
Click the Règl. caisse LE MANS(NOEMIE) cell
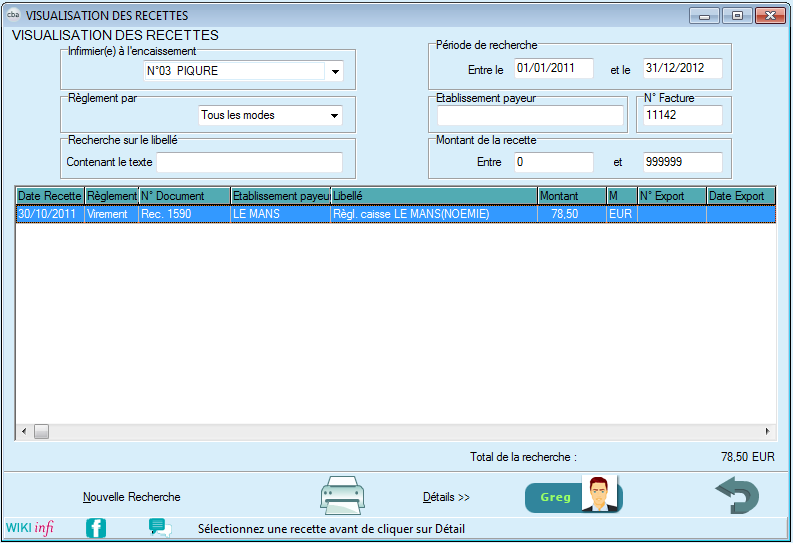click(x=434, y=214)
